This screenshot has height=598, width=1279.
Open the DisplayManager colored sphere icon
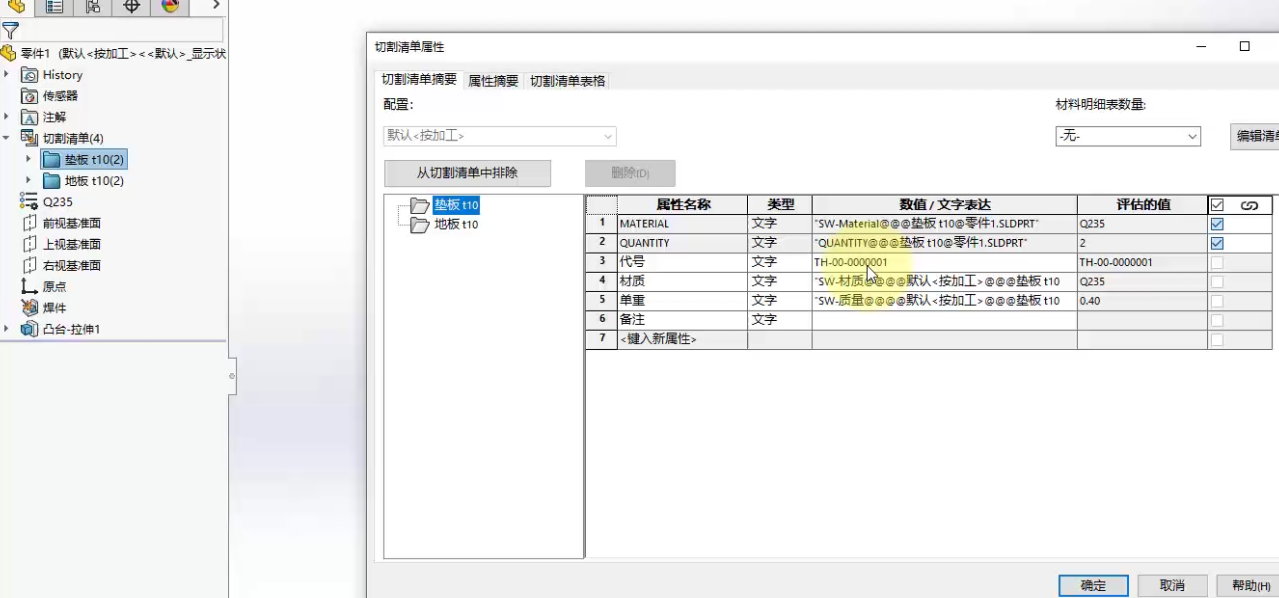168,7
